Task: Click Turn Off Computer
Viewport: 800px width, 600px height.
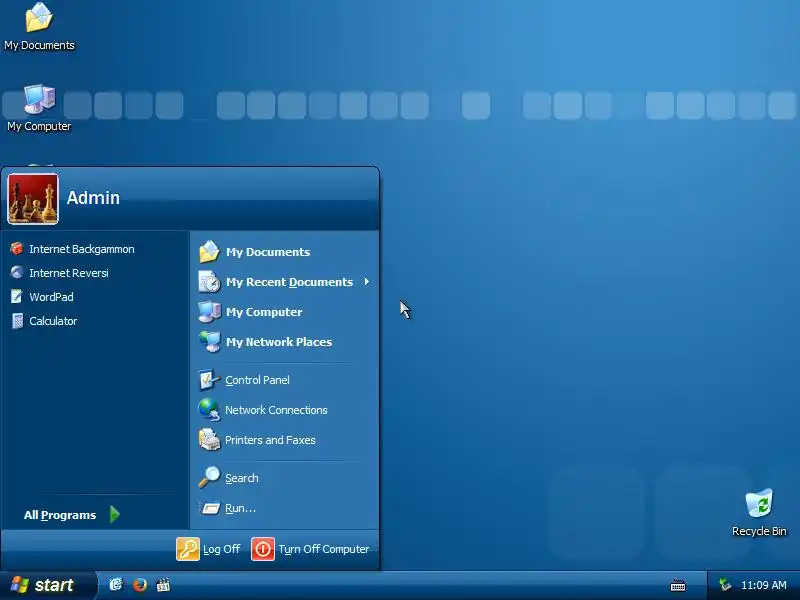Action: click(310, 549)
